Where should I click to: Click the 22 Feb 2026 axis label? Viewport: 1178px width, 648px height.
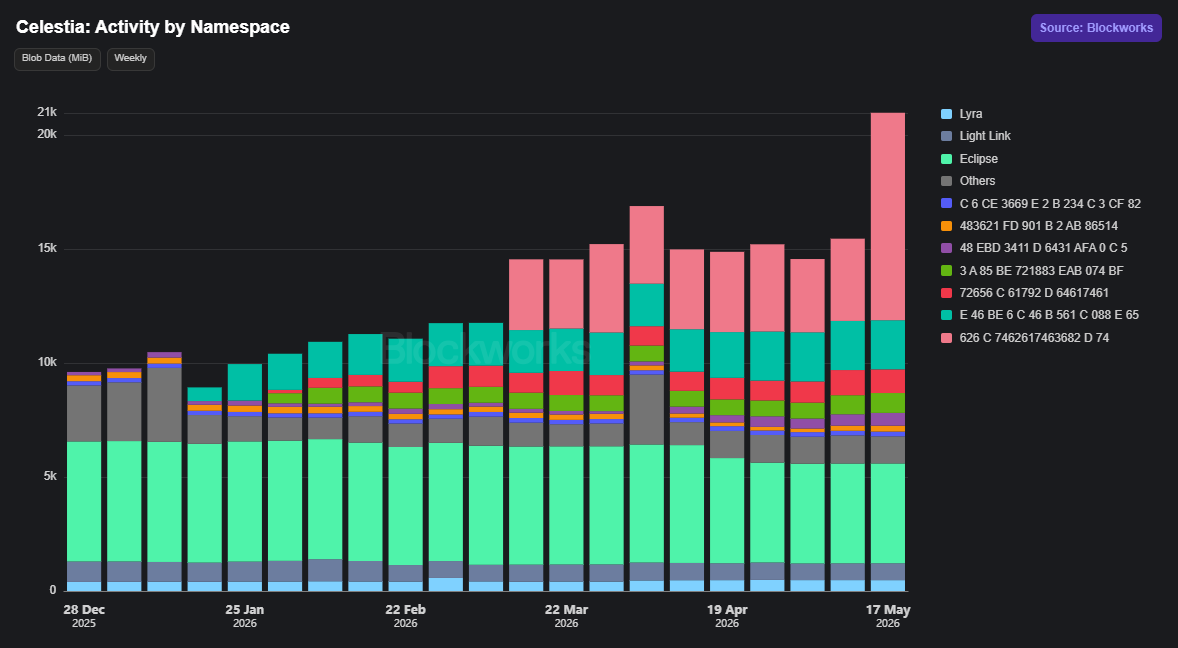point(406,616)
